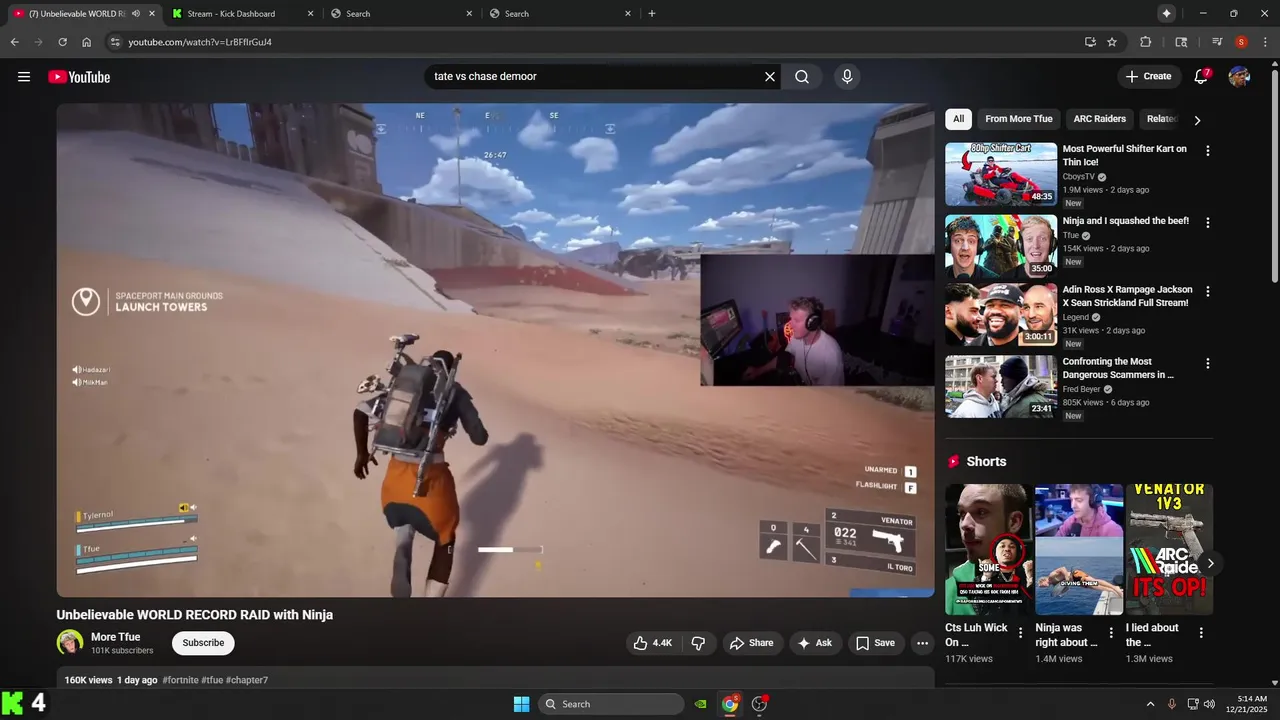Start voice search with the microphone
Screen dimensions: 1280x720
pos(847,77)
